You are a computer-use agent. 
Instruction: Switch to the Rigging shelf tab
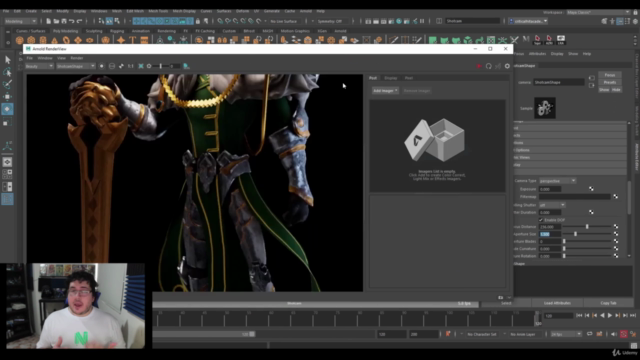[117, 31]
